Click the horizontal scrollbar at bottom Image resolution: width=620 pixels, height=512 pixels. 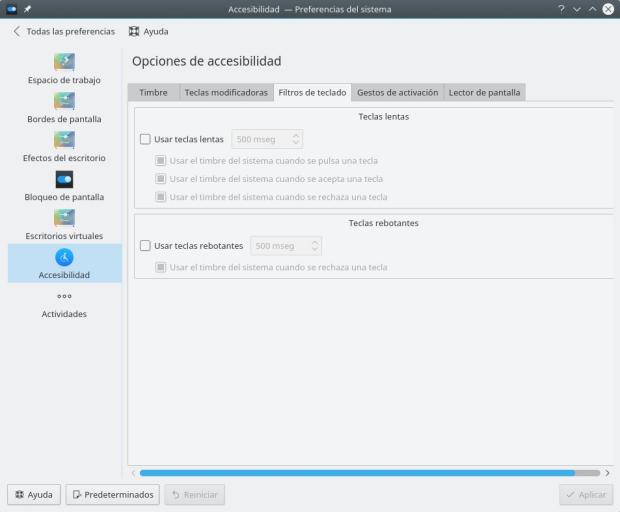(x=357, y=472)
